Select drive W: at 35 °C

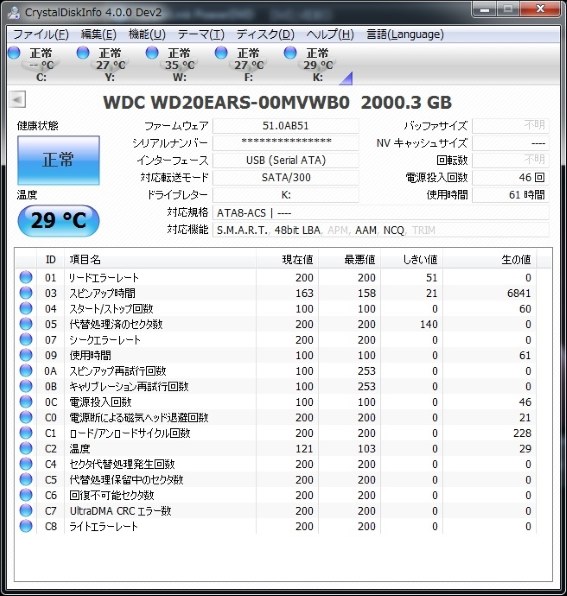click(x=179, y=65)
